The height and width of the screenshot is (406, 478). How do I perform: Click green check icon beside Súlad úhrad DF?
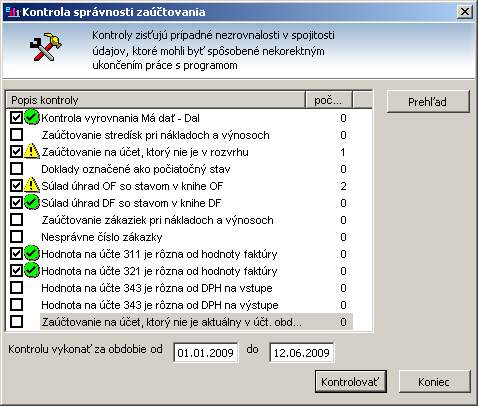(x=32, y=202)
